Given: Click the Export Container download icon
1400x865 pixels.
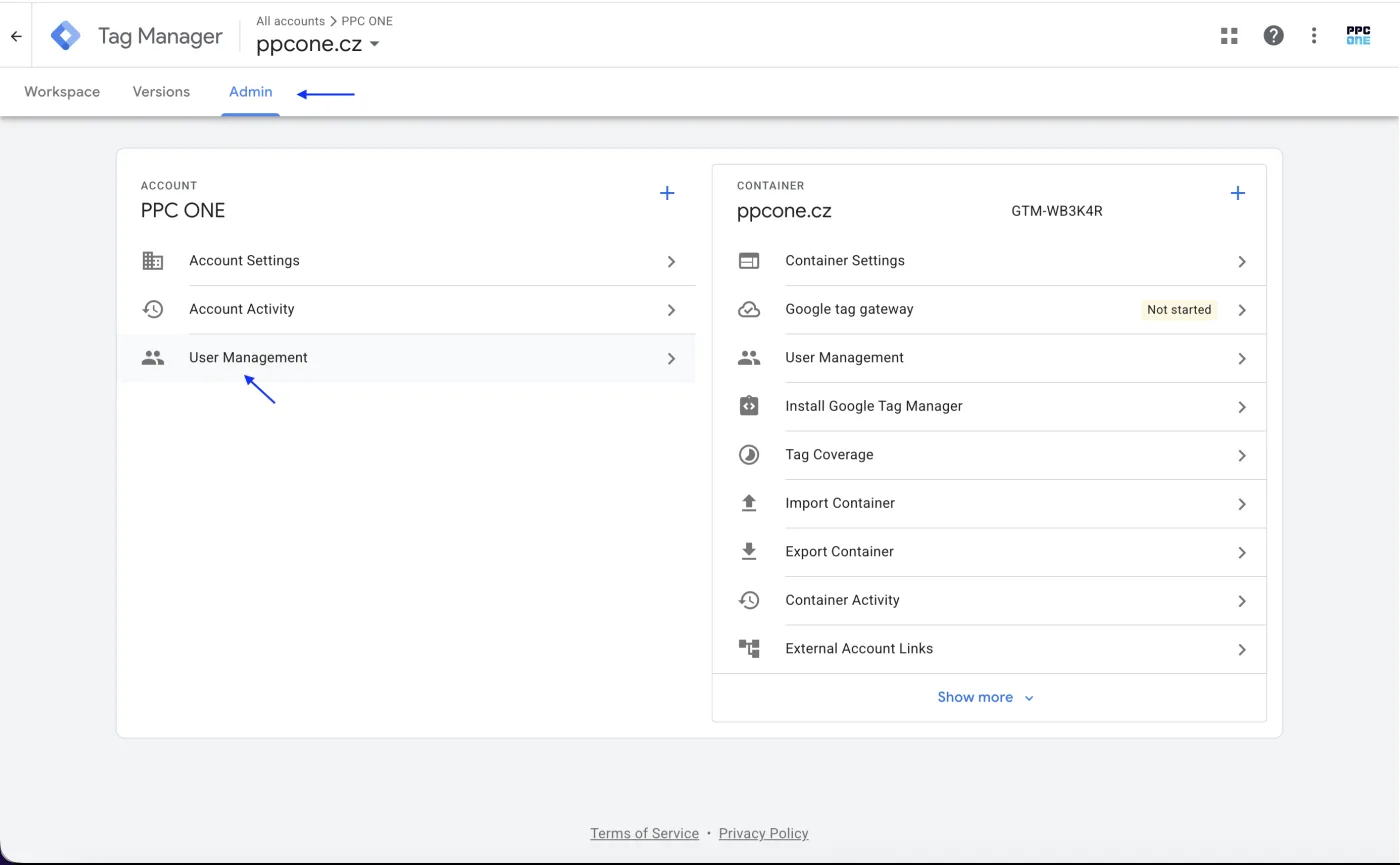Looking at the screenshot, I should pyautogui.click(x=749, y=551).
